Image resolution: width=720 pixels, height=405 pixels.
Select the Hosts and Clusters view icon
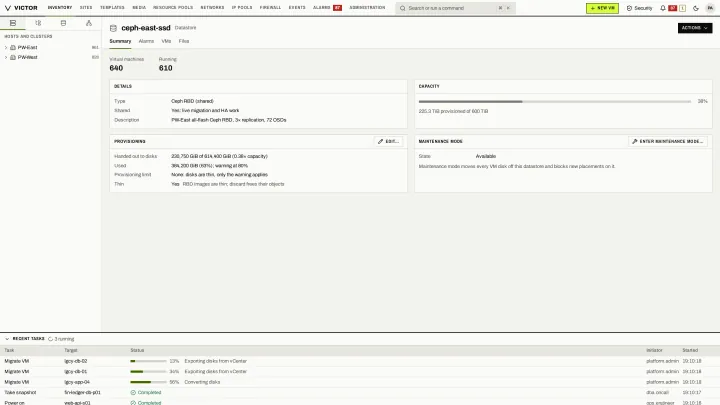(13, 23)
